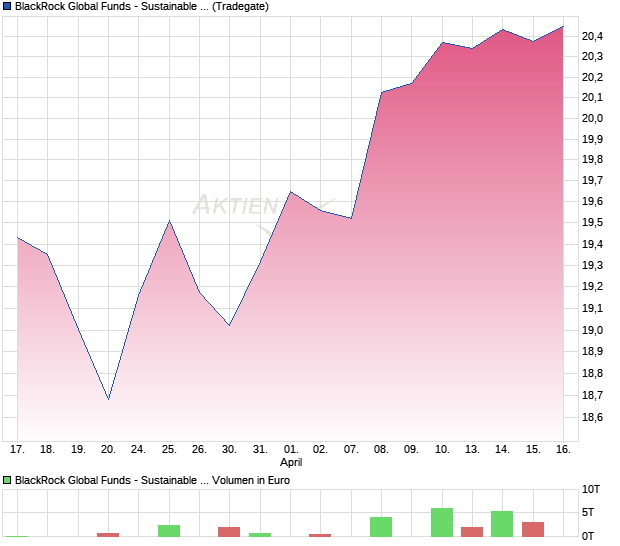Screen dimensions: 620x546
Task: Click the '30.' date label on the x-axis
Action: pyautogui.click(x=229, y=450)
